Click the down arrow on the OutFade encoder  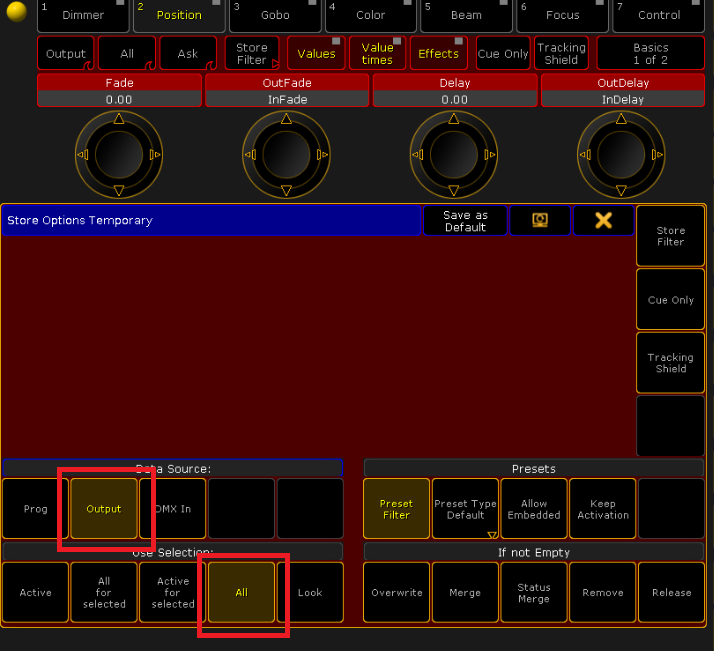pos(287,190)
